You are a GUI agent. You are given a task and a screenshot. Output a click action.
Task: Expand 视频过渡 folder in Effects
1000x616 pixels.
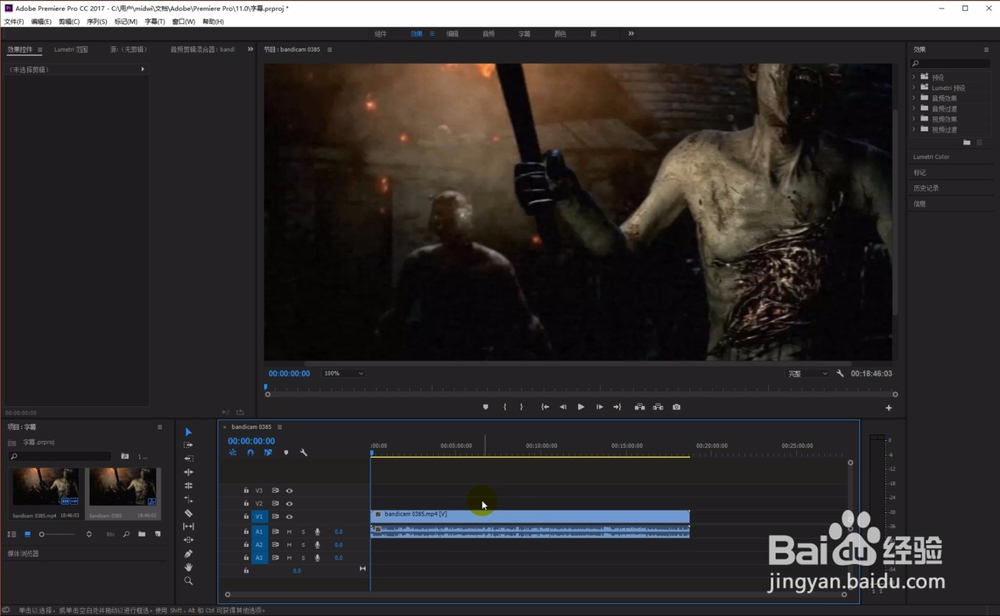[x=914, y=129]
